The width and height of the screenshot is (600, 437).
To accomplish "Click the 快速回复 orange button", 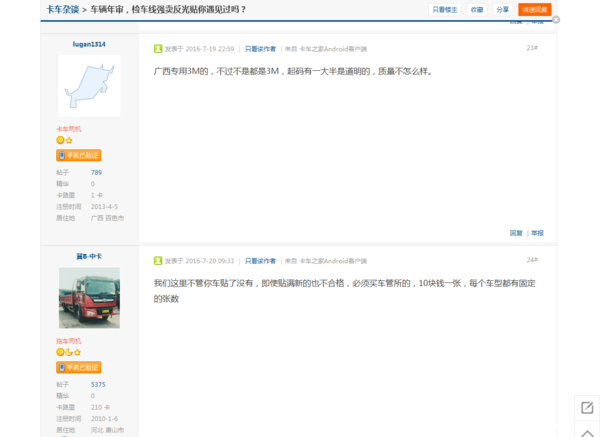I will [x=534, y=9].
